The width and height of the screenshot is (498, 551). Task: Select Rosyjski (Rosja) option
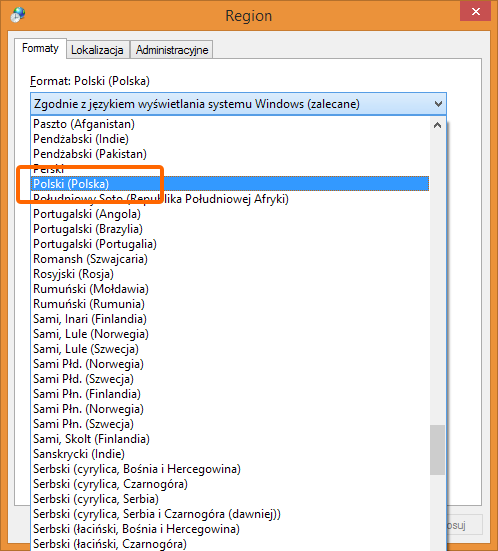pos(230,274)
